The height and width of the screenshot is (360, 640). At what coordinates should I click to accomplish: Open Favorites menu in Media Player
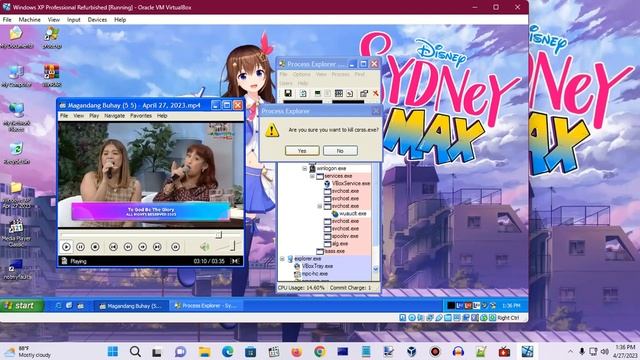141,116
